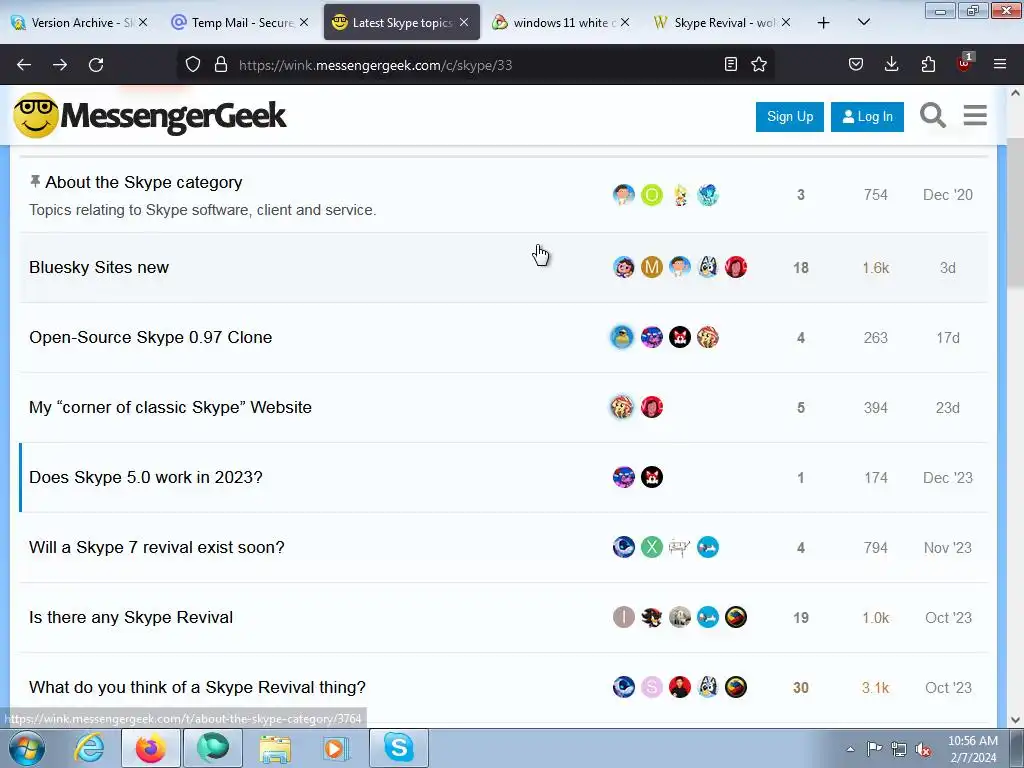Image resolution: width=1024 pixels, height=768 pixels.
Task: Click green O avatar in About Skype row
Action: [652, 195]
